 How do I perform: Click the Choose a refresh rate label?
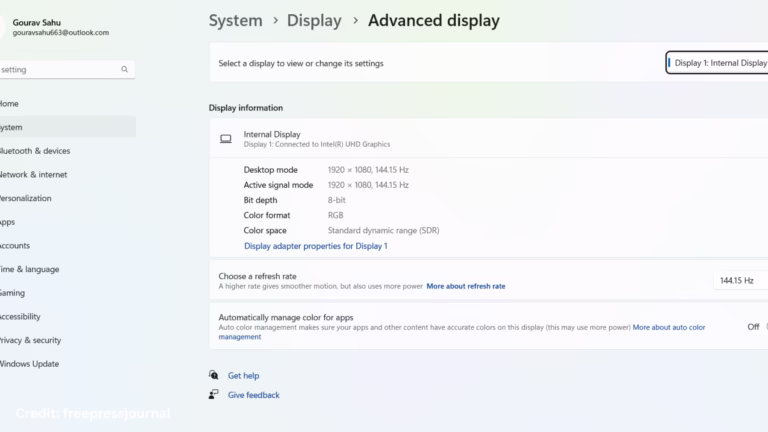257,276
